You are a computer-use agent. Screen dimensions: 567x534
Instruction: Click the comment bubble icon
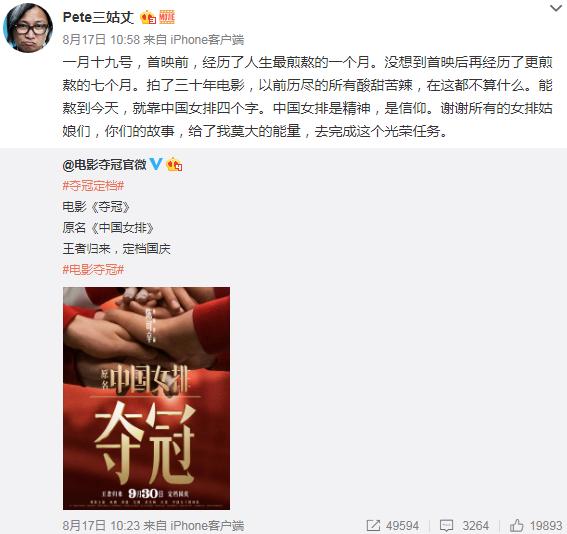[x=447, y=526]
